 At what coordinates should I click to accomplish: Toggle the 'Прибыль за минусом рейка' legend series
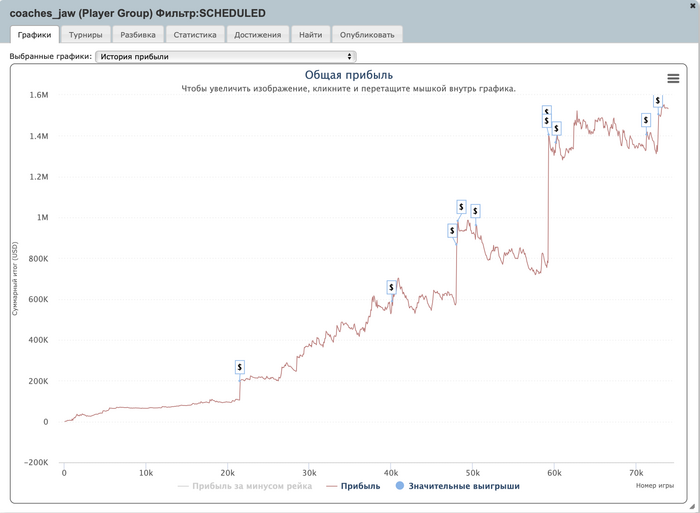point(244,486)
